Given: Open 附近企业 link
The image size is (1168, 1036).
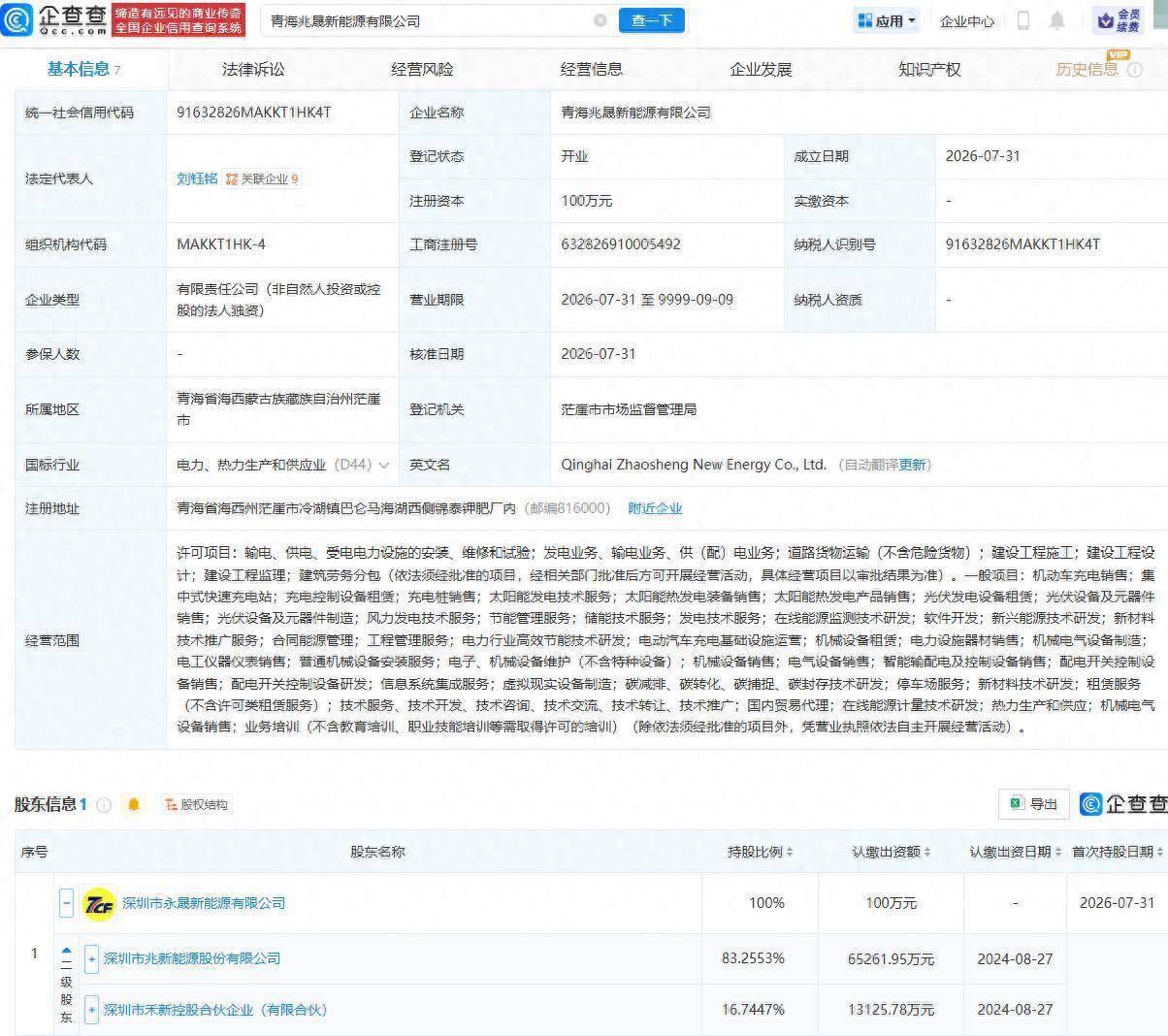Looking at the screenshot, I should tap(655, 508).
